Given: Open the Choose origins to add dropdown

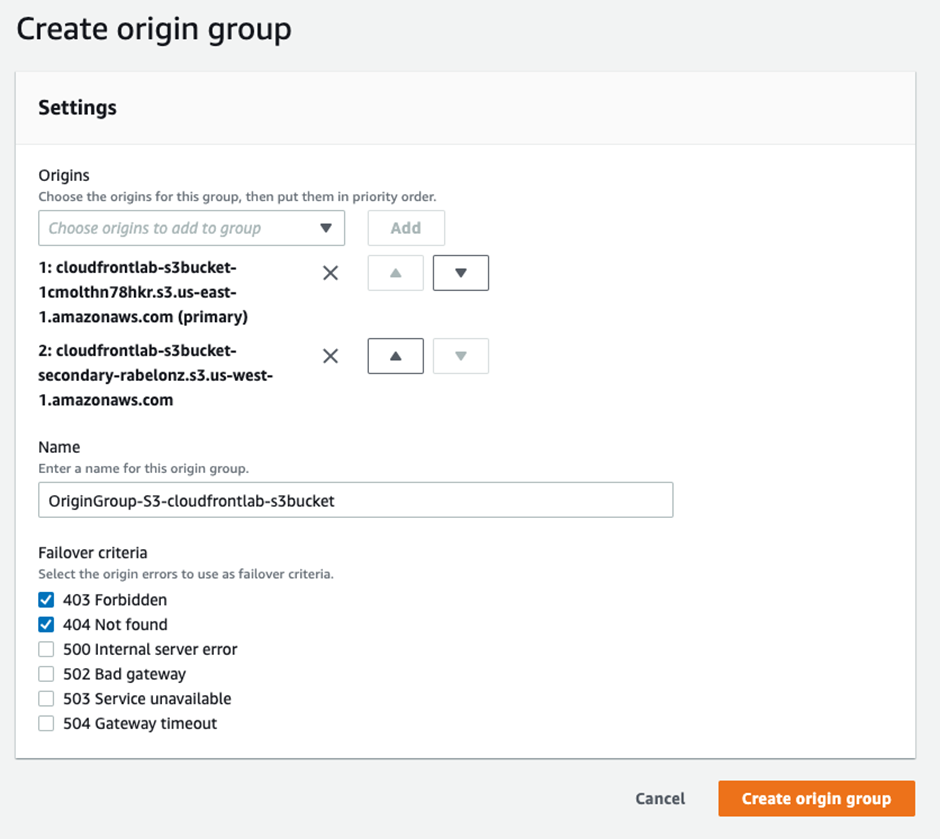Looking at the screenshot, I should coord(191,228).
